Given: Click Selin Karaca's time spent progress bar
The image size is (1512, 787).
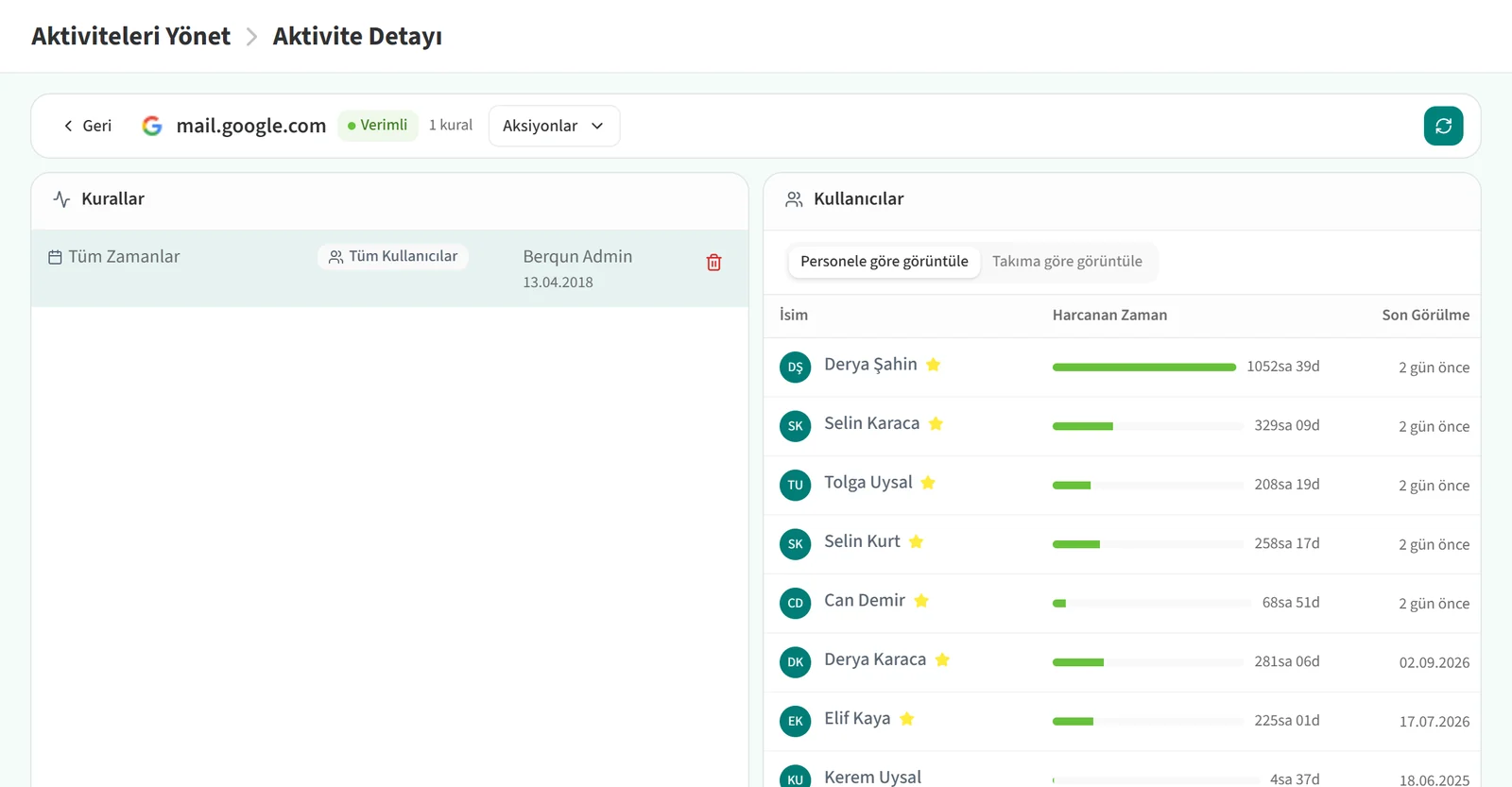Looking at the screenshot, I should point(1148,426).
